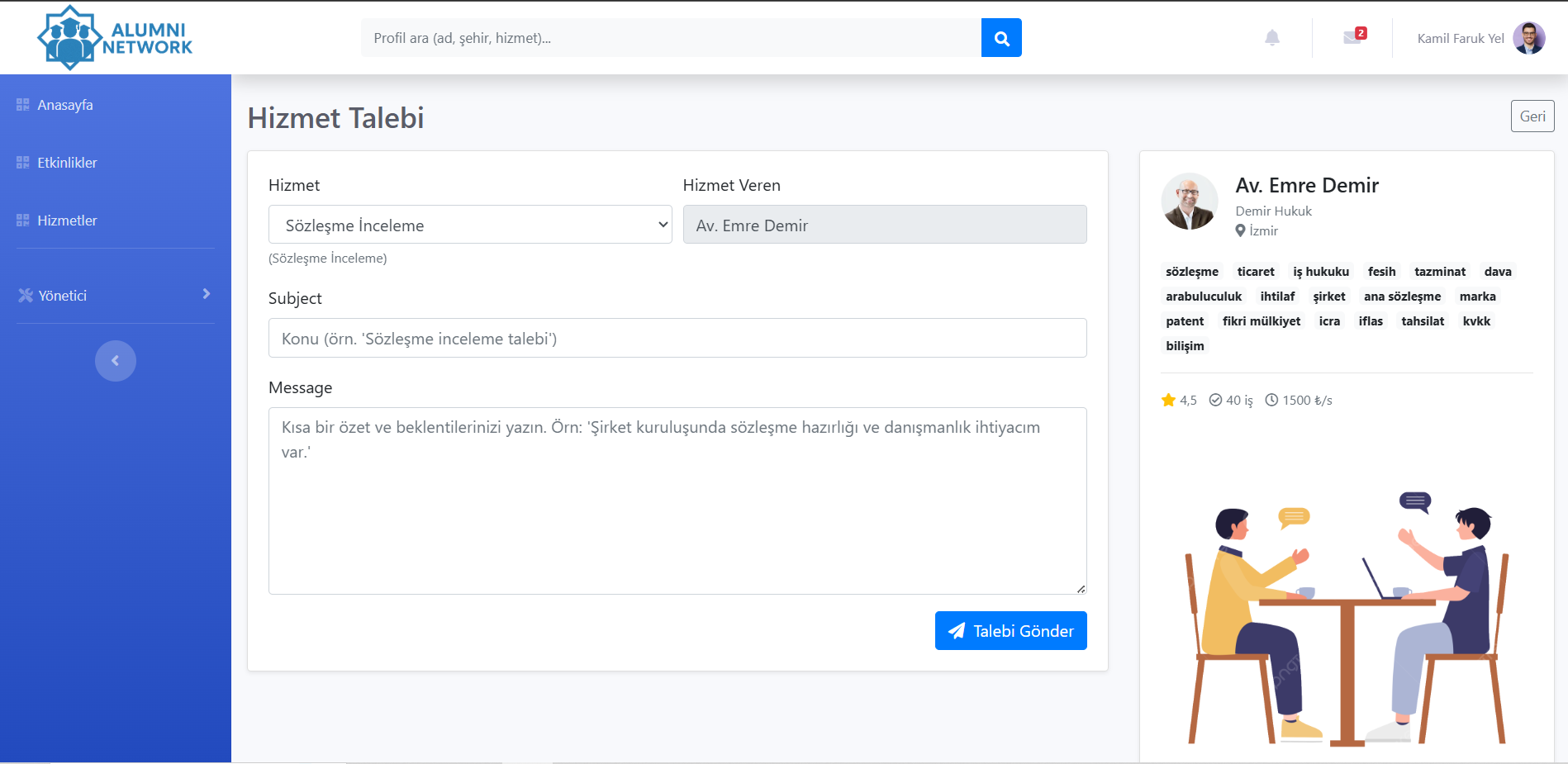Open Etkinlikler from the sidebar

[67, 163]
